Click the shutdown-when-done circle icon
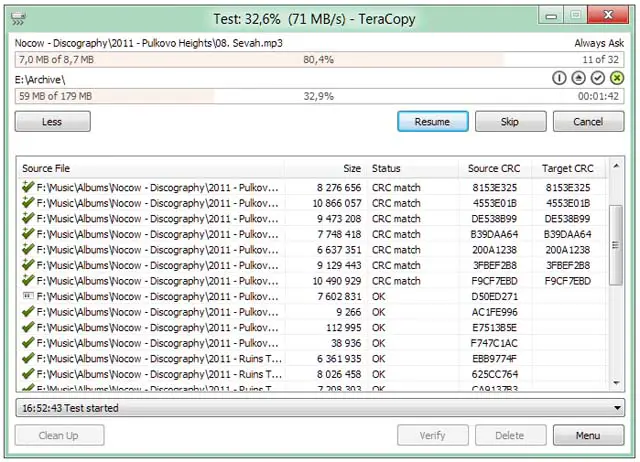 click(559, 78)
